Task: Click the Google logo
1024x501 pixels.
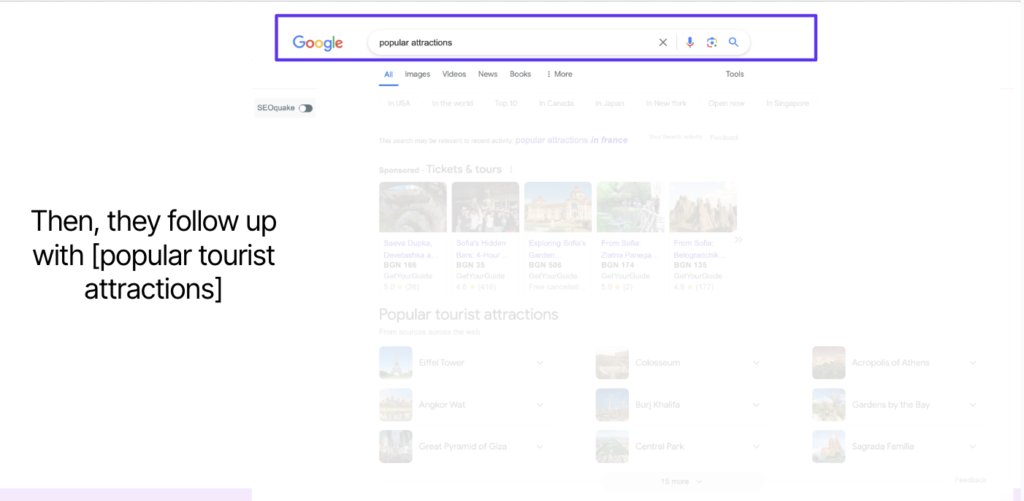Action: pyautogui.click(x=317, y=43)
